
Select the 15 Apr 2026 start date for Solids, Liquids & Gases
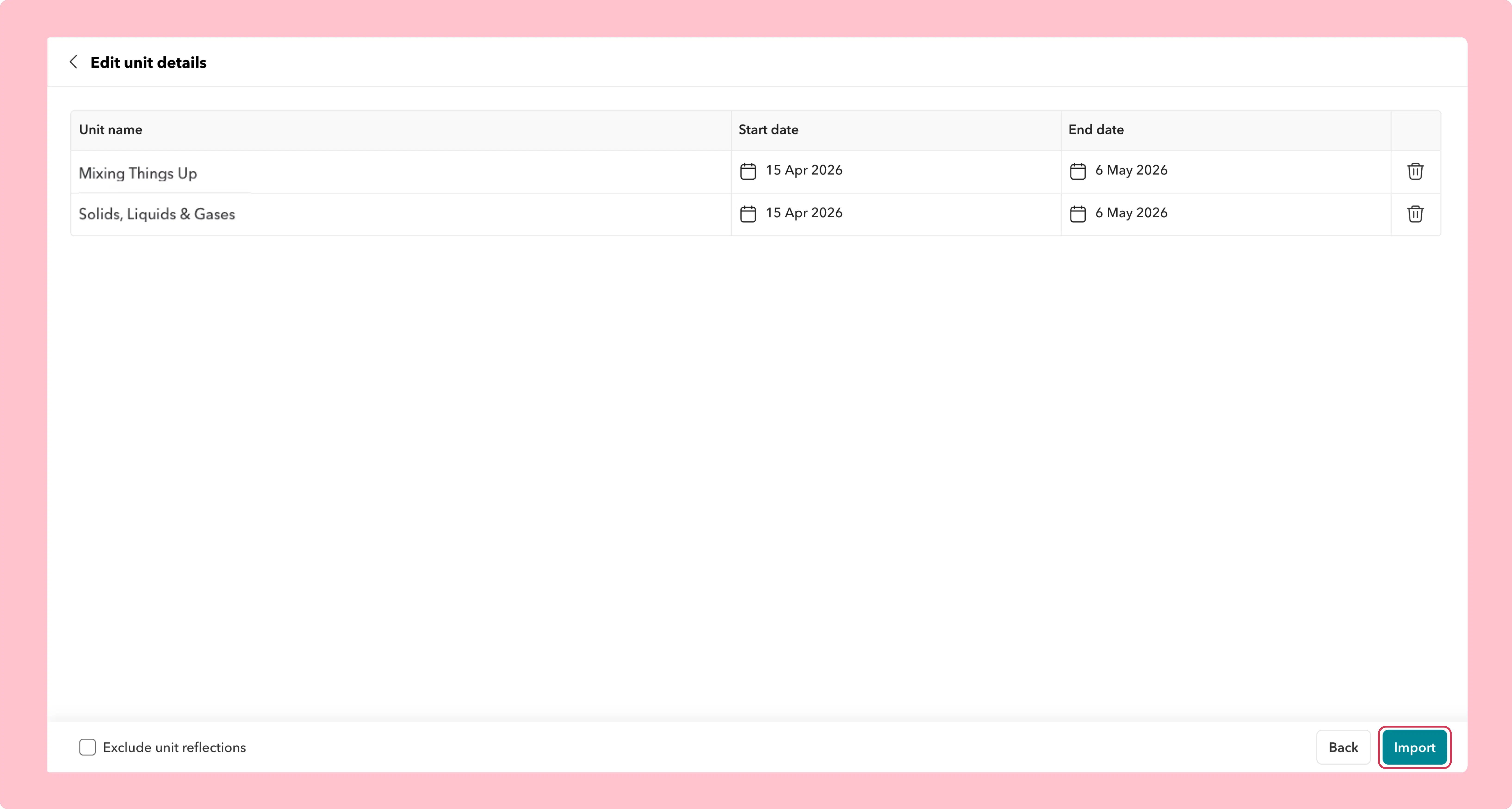804,213
